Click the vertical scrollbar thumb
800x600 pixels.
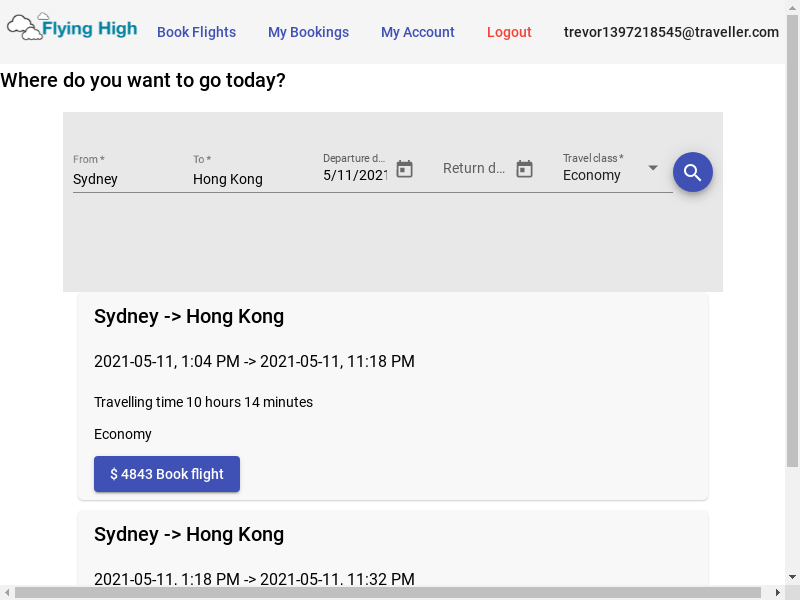pos(792,241)
